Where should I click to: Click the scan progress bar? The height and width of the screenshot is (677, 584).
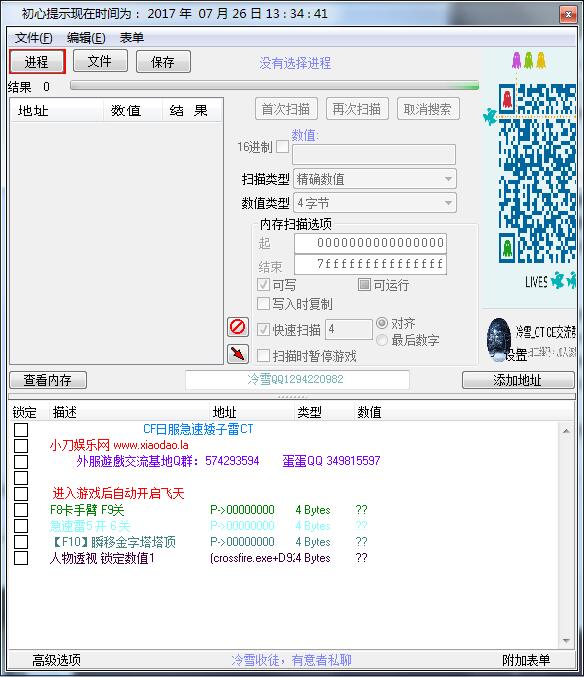275,85
